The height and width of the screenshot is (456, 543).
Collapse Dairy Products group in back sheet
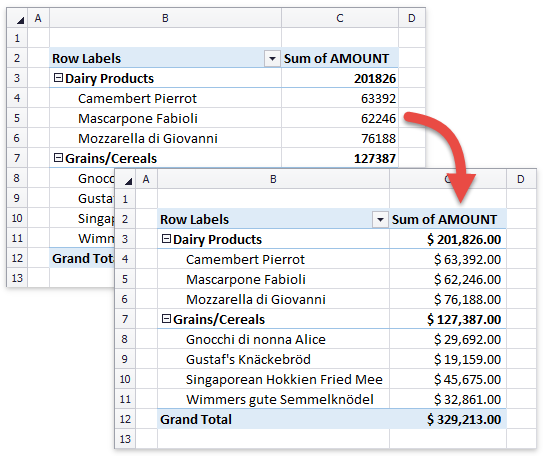click(x=58, y=78)
